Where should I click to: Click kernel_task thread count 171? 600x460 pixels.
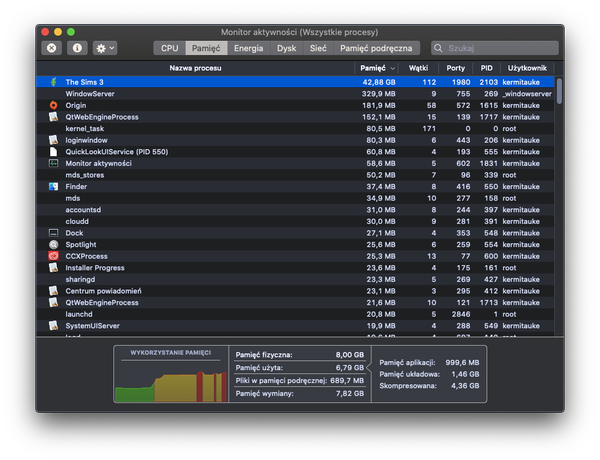click(x=429, y=129)
